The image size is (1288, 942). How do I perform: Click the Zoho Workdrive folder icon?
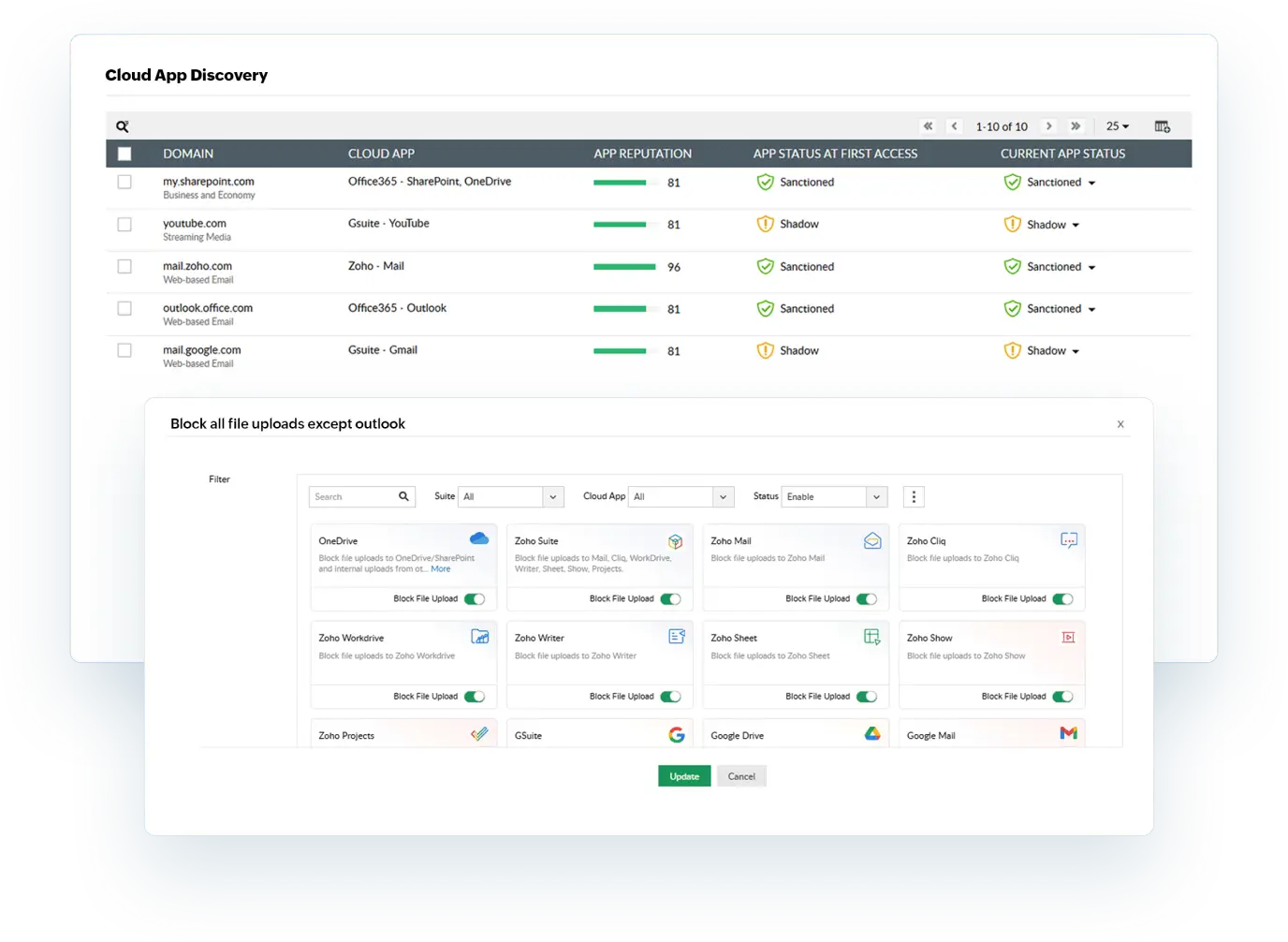pyautogui.click(x=480, y=637)
